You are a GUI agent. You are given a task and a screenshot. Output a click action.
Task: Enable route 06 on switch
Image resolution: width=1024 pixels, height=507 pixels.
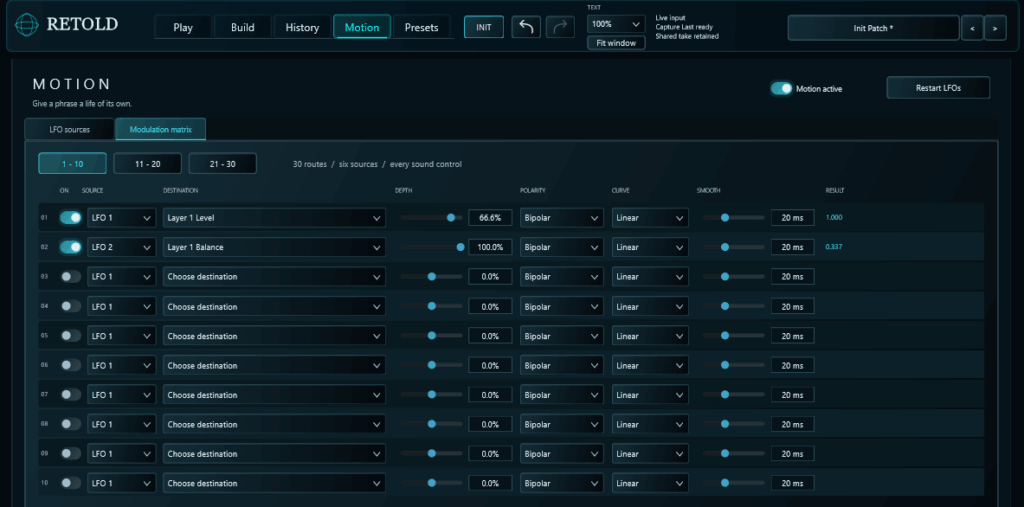tap(71, 365)
